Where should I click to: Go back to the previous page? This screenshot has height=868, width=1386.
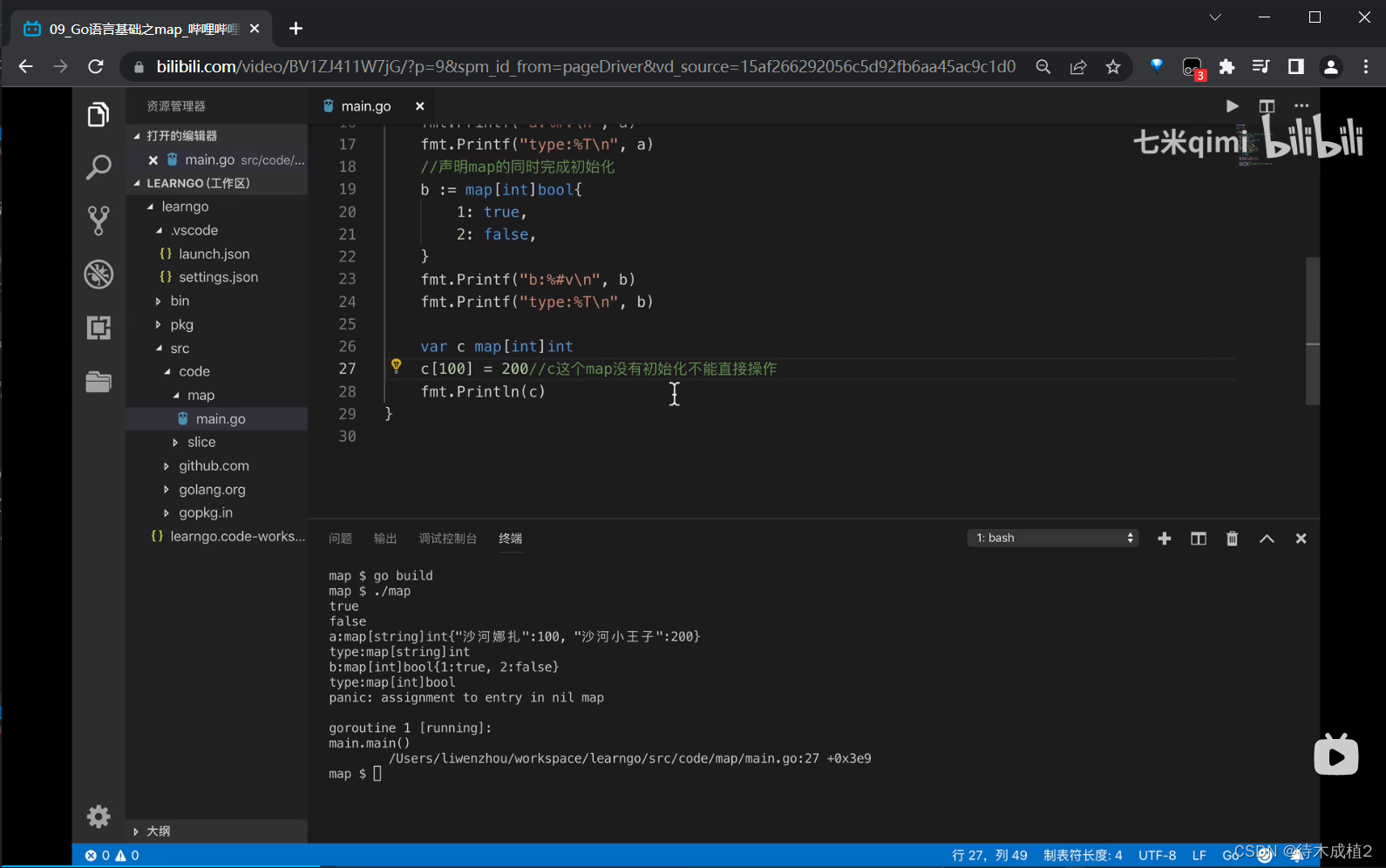[25, 67]
